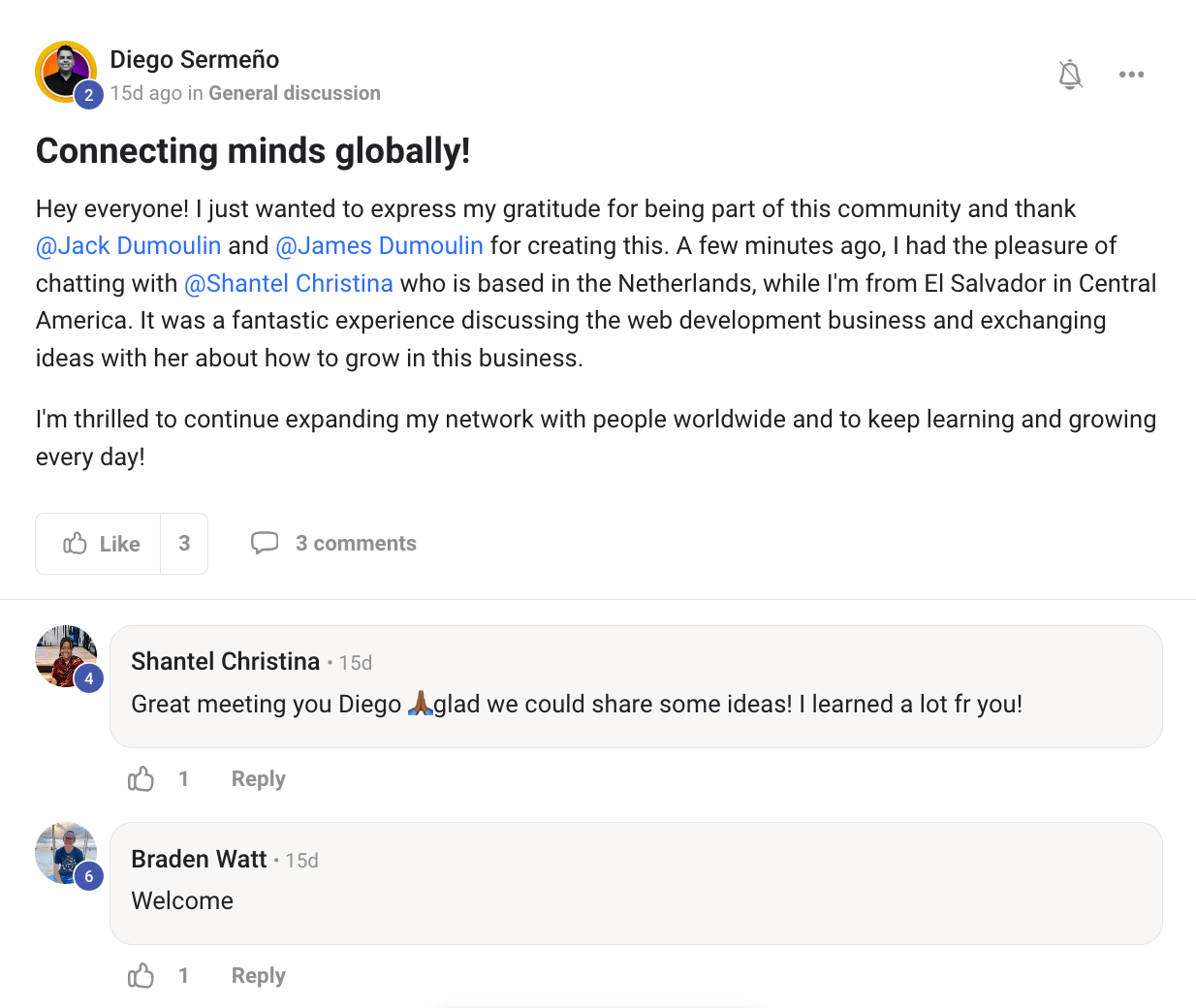Open the three-dots post options menu
The width and height of the screenshot is (1196, 1008).
click(1131, 75)
